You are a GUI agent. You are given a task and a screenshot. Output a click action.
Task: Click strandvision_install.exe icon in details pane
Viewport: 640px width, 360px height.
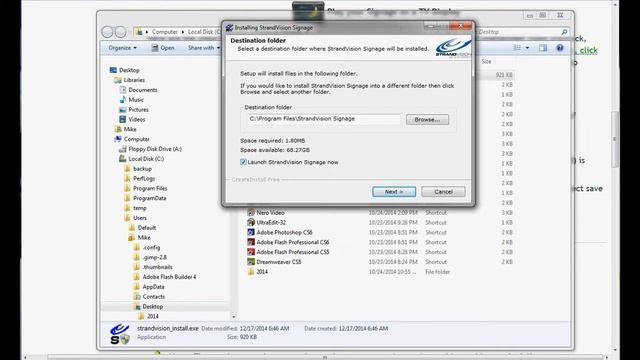click(x=120, y=333)
